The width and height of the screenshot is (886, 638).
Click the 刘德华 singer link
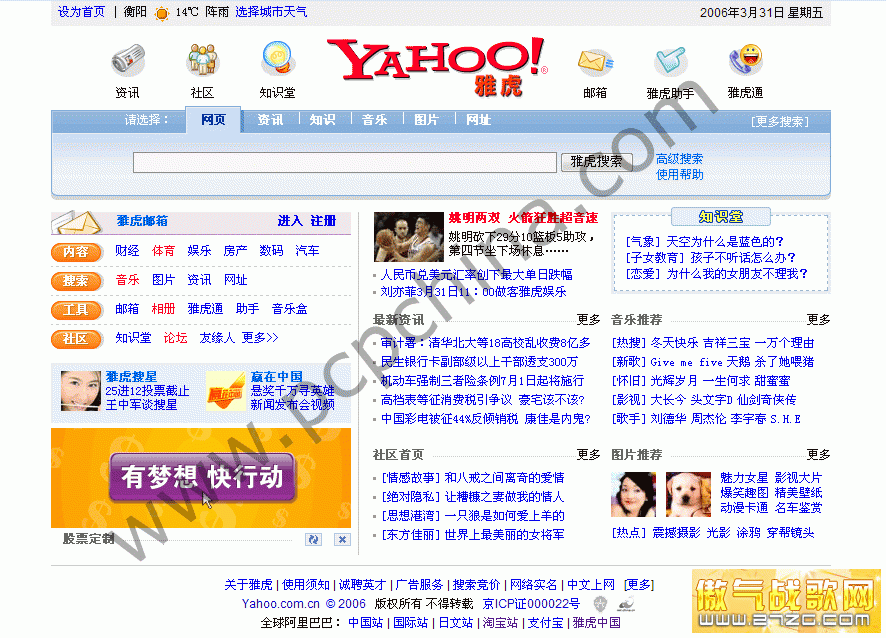(667, 419)
